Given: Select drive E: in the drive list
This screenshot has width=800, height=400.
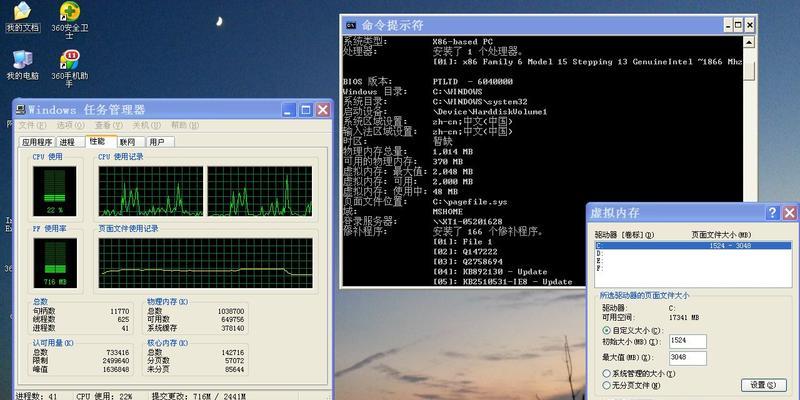Looking at the screenshot, I should click(x=693, y=260).
